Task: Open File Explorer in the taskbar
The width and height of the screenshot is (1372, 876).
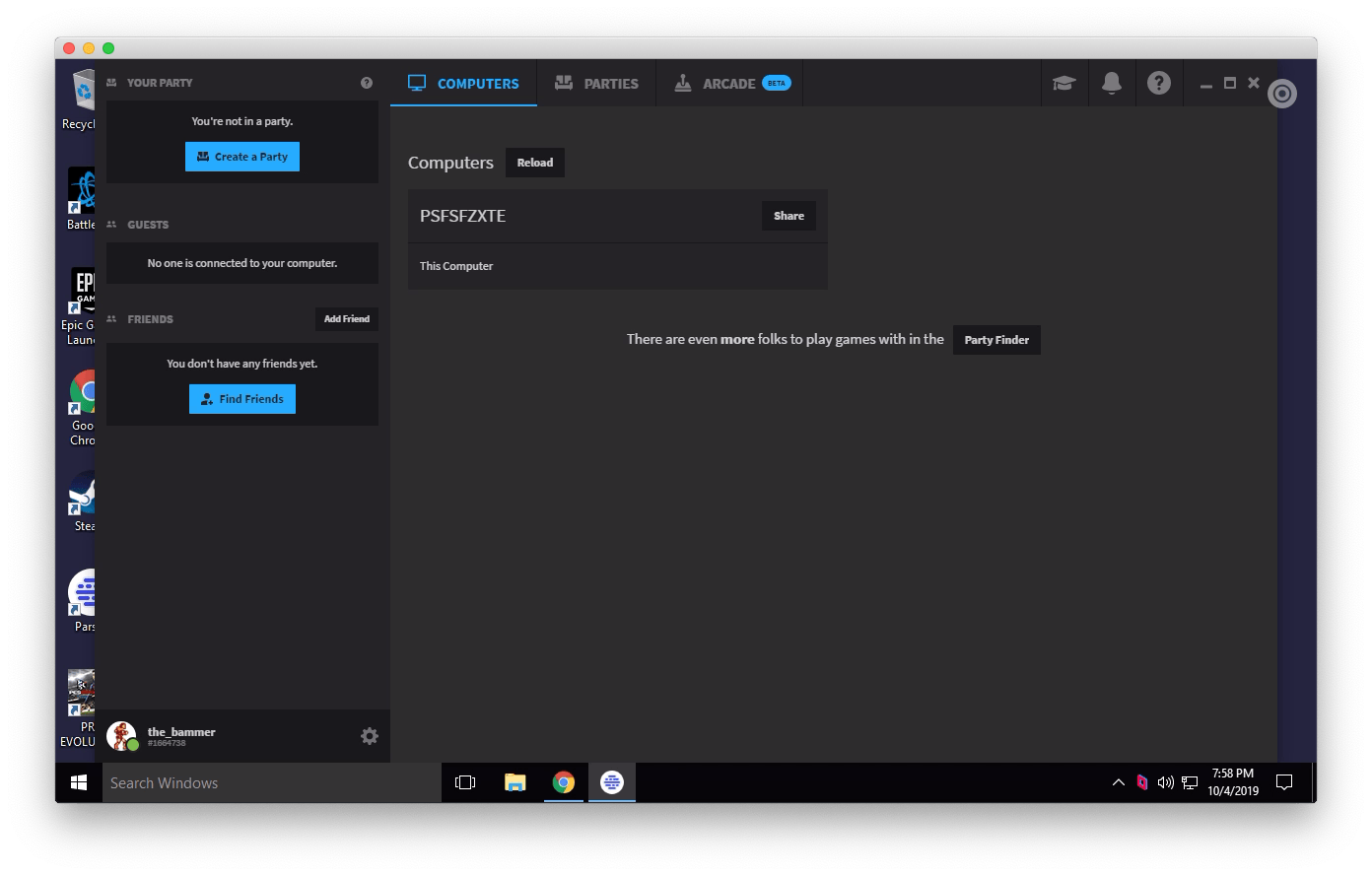Action: pyautogui.click(x=514, y=782)
